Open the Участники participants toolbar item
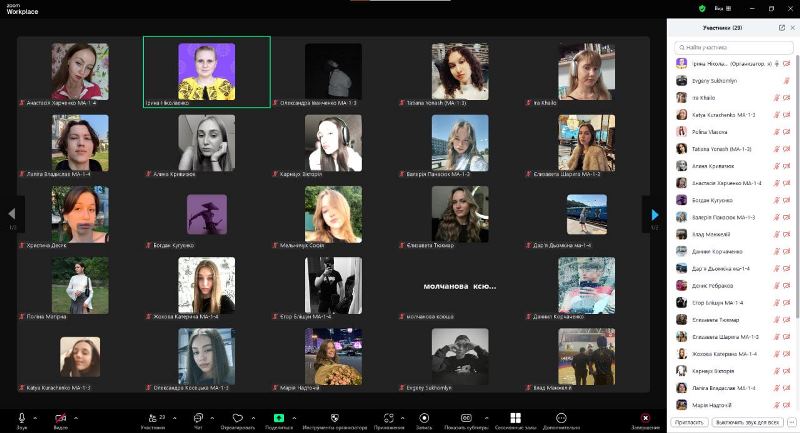 [x=153, y=418]
